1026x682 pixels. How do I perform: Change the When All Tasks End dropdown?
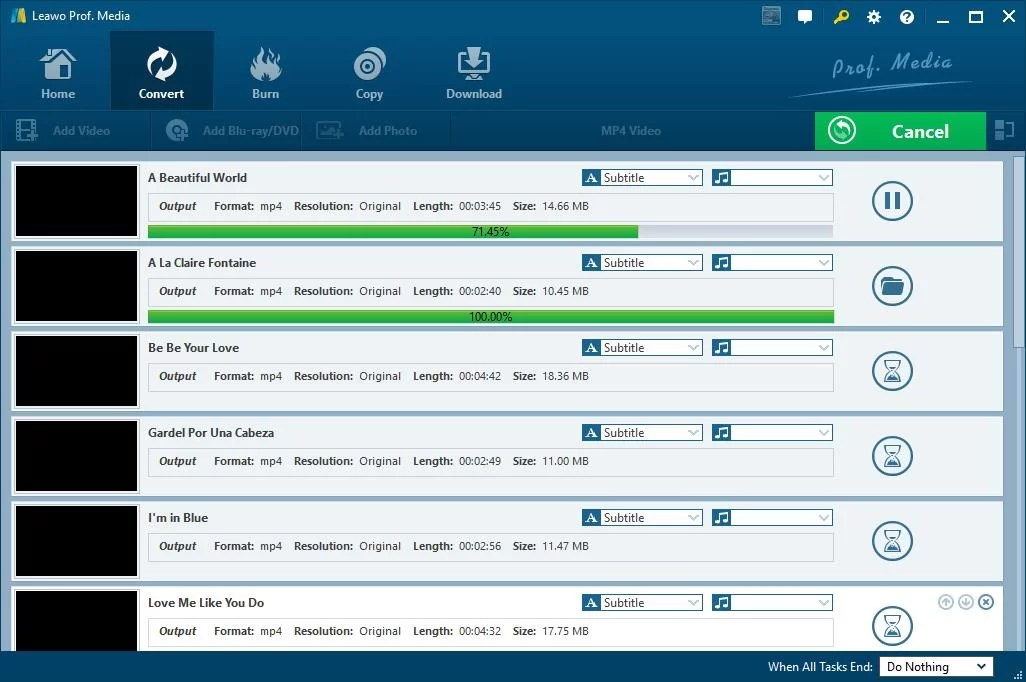[935, 666]
